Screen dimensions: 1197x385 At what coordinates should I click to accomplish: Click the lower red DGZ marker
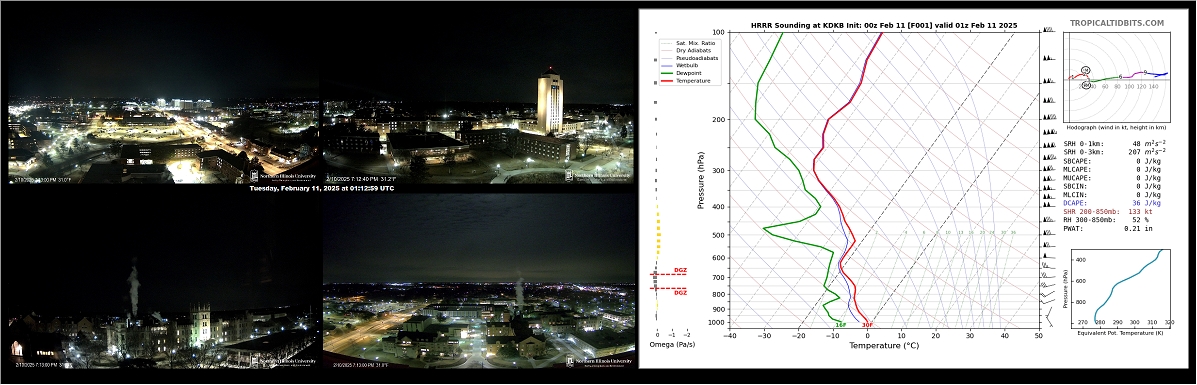point(679,293)
